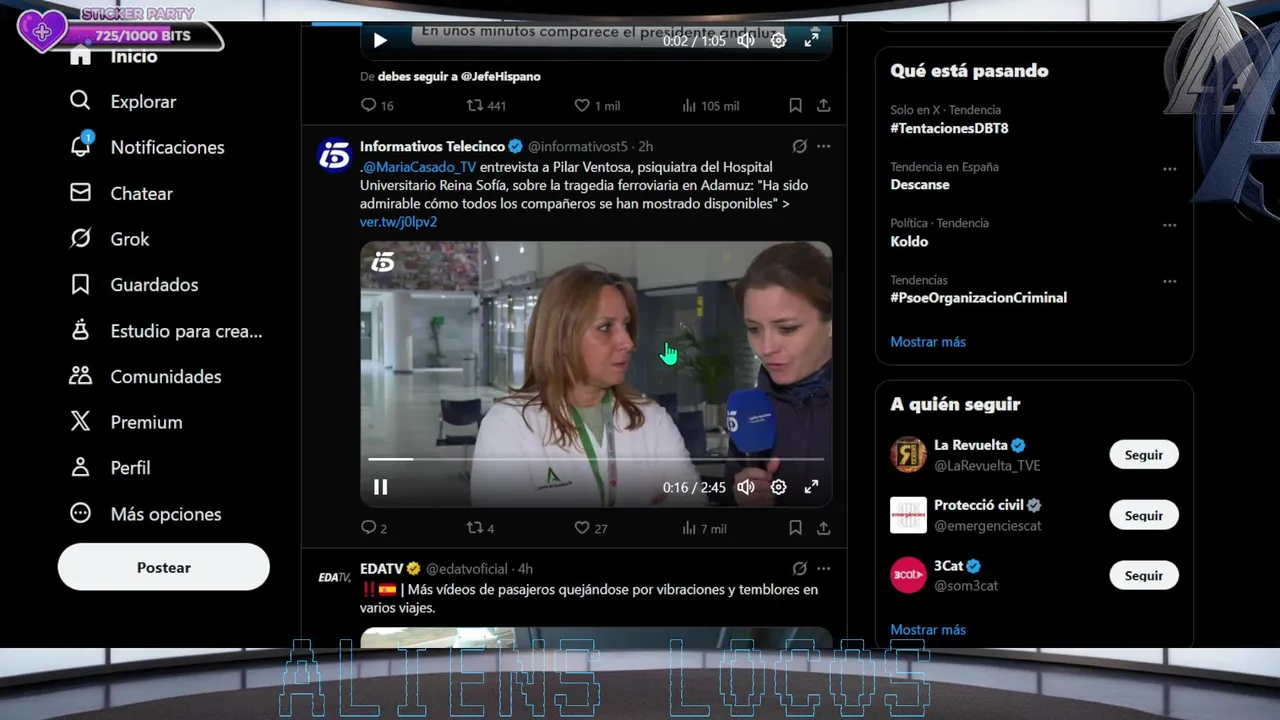Viewport: 1280px width, 720px height.
Task: Follow La Revuelta account
Action: pyautogui.click(x=1144, y=455)
